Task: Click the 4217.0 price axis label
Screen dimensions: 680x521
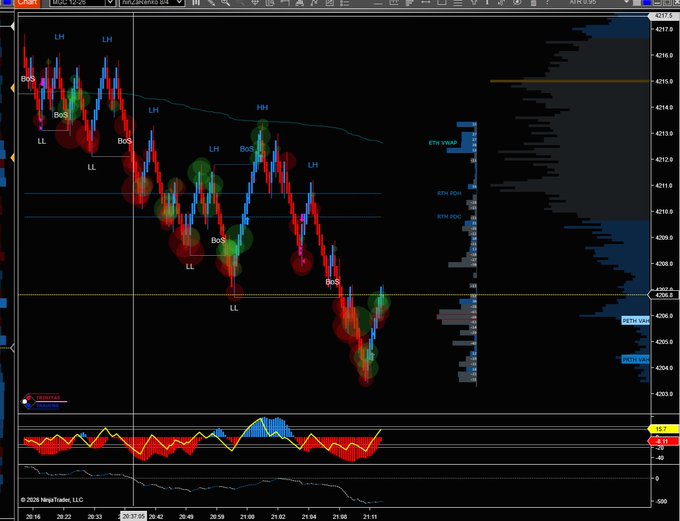Action: [x=664, y=29]
